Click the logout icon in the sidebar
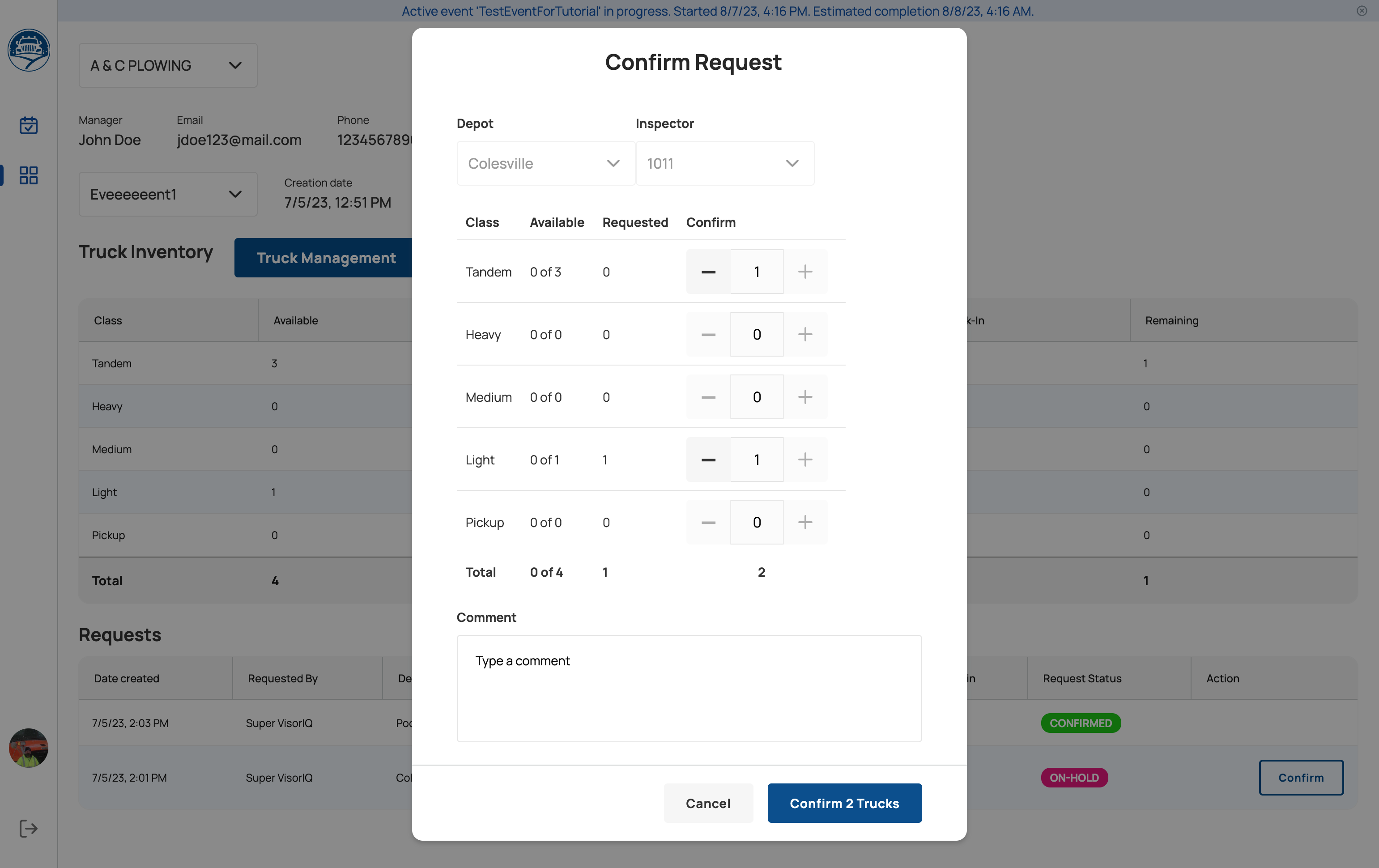The image size is (1379, 868). tap(28, 829)
